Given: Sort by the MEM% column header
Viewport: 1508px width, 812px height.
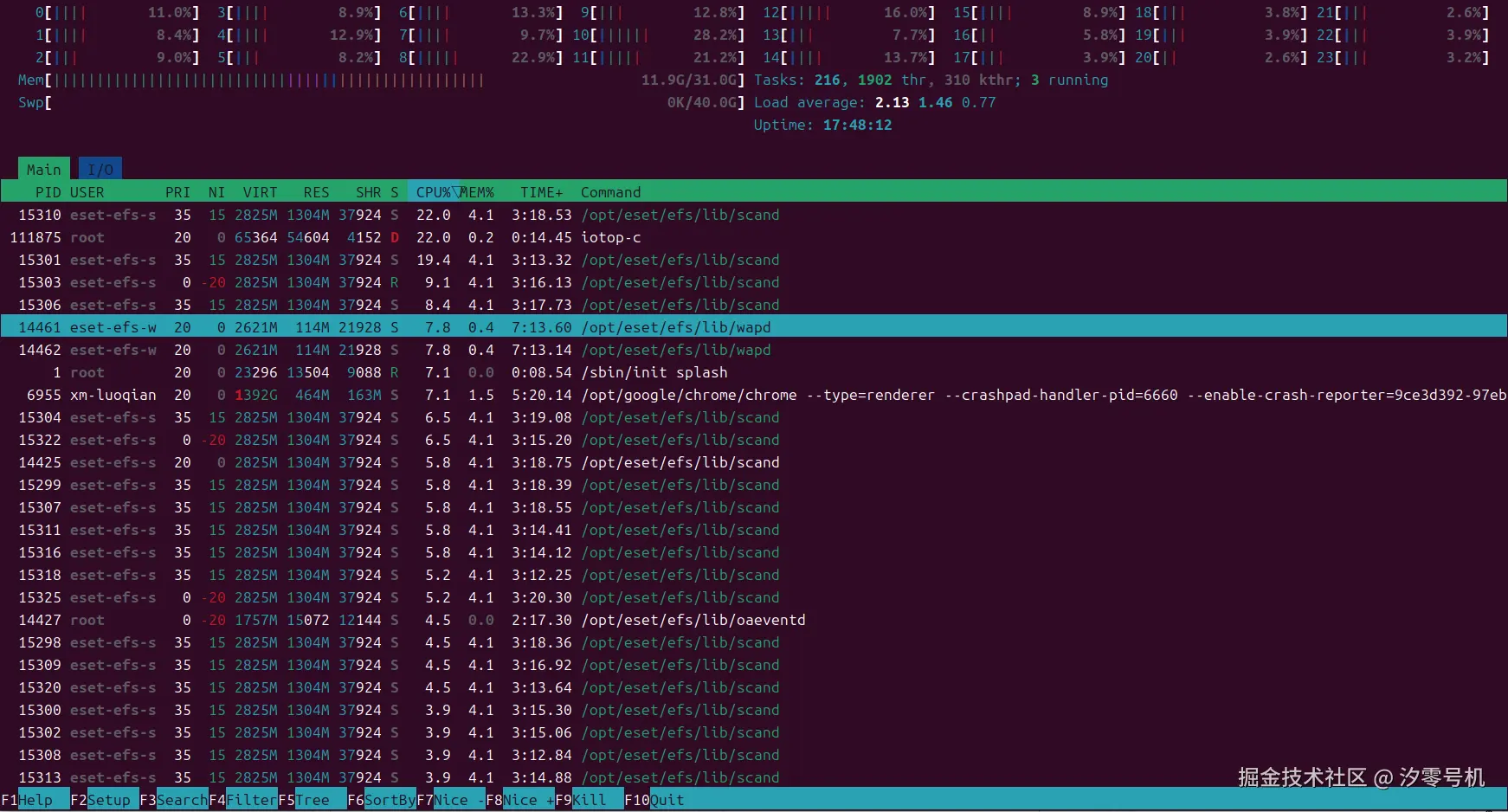Looking at the screenshot, I should pyautogui.click(x=477, y=192).
